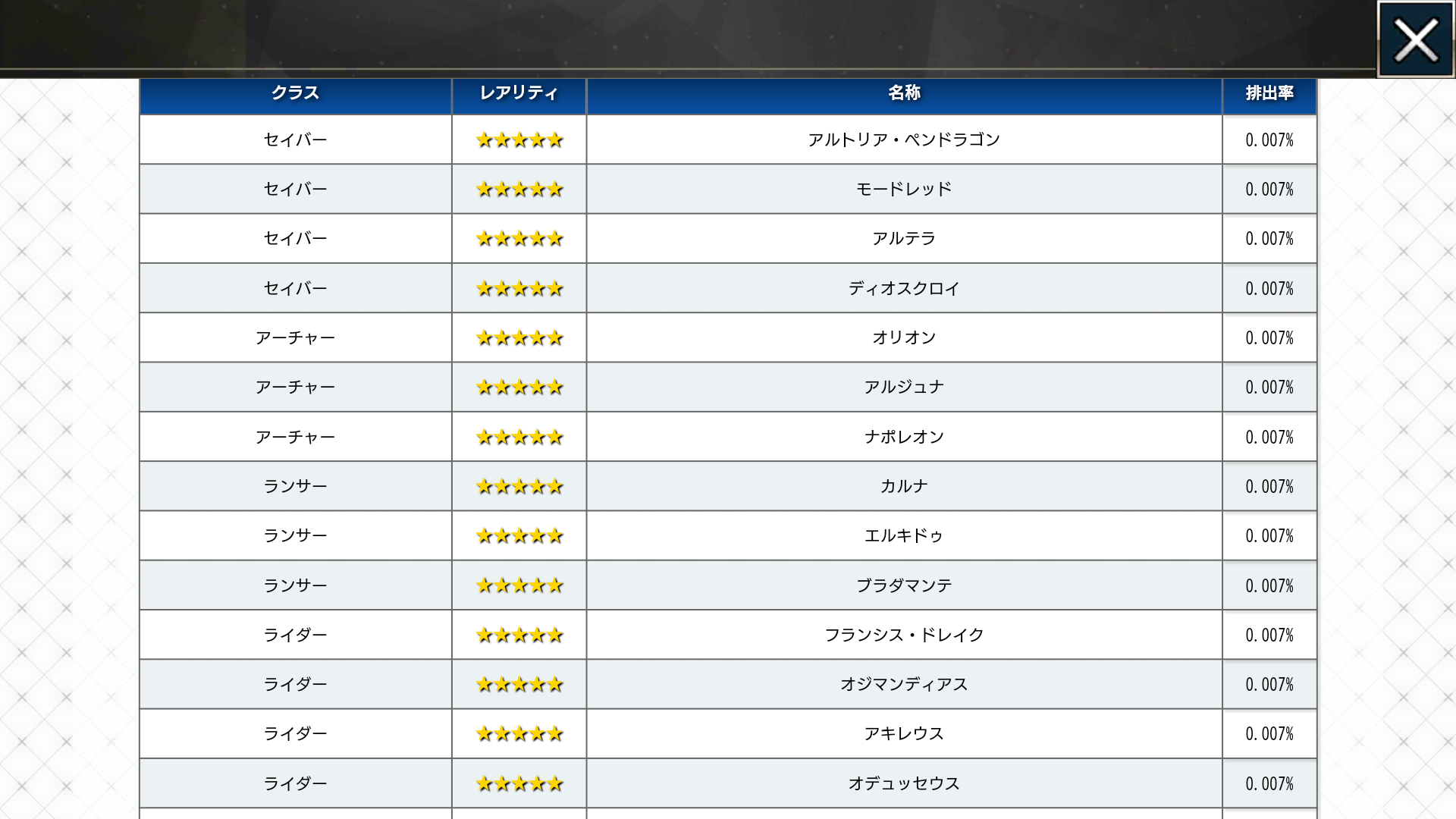
Task: Select the オデュッセウス name cell
Action: coord(904,783)
